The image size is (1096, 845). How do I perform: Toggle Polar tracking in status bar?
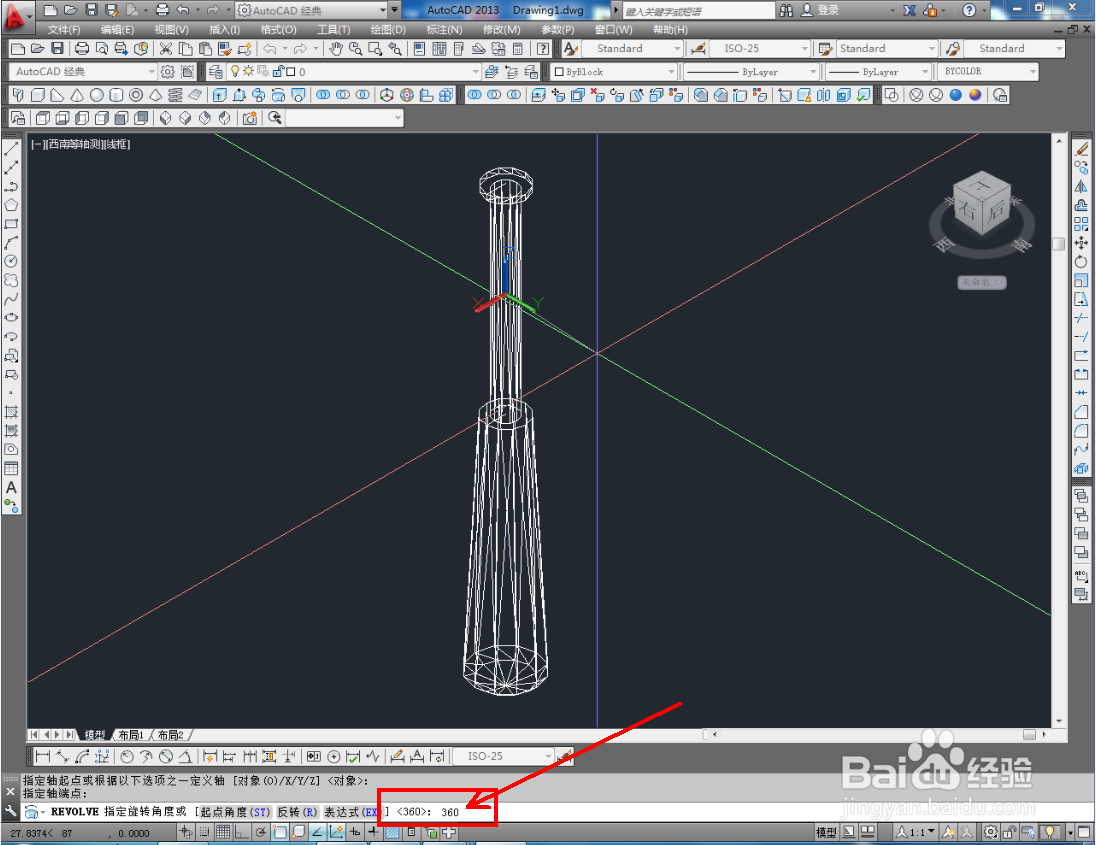[x=261, y=832]
